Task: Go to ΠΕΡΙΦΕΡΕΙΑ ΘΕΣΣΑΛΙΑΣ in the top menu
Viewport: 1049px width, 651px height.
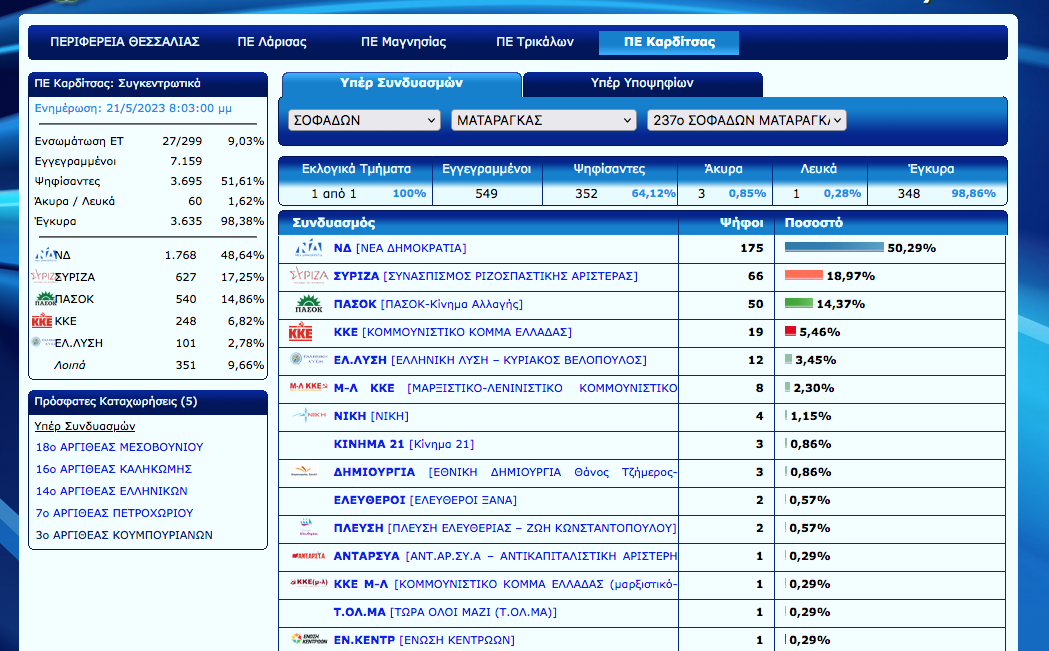Action: coord(125,42)
